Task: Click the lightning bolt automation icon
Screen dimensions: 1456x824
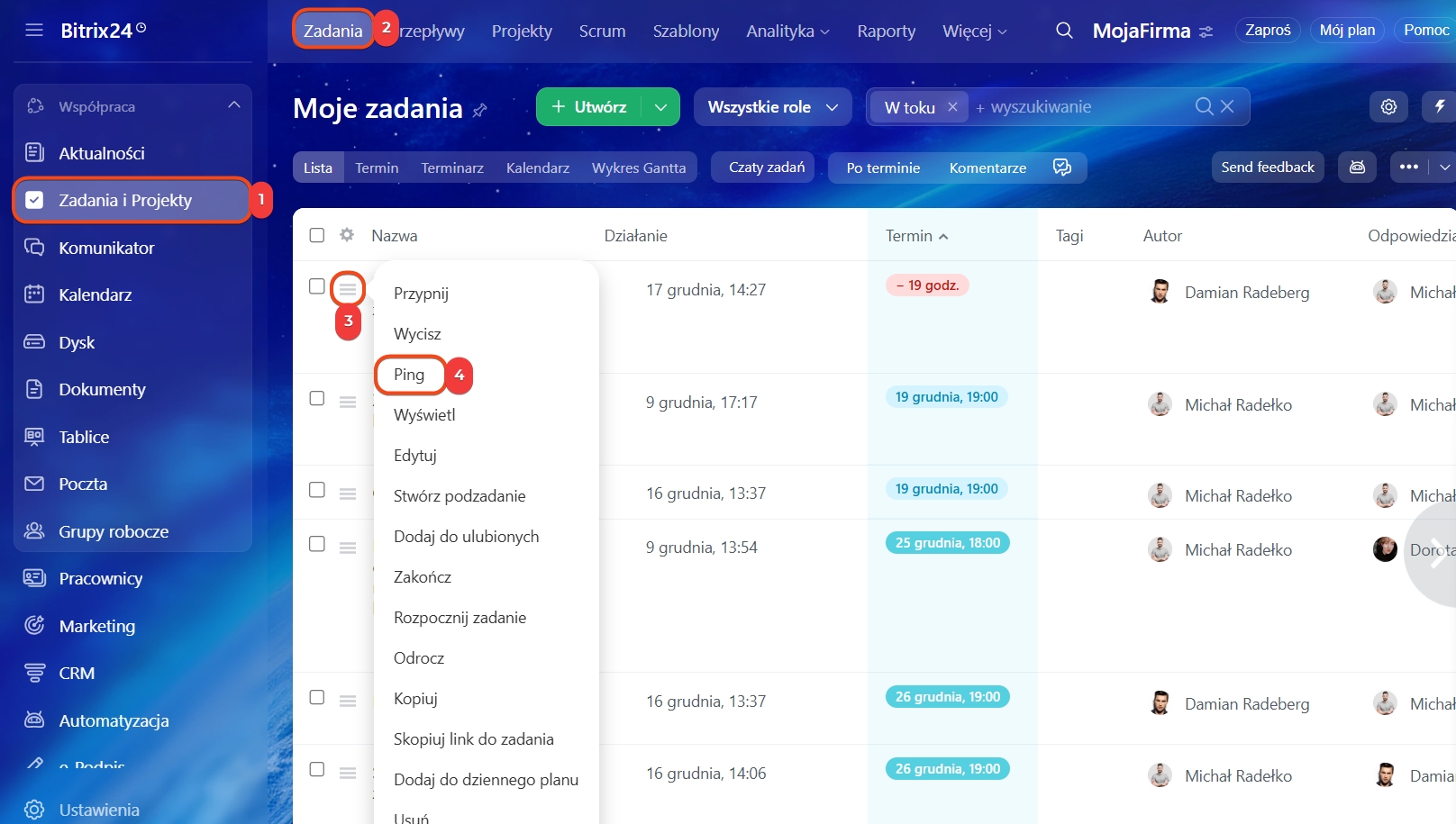Action: pyautogui.click(x=1440, y=107)
